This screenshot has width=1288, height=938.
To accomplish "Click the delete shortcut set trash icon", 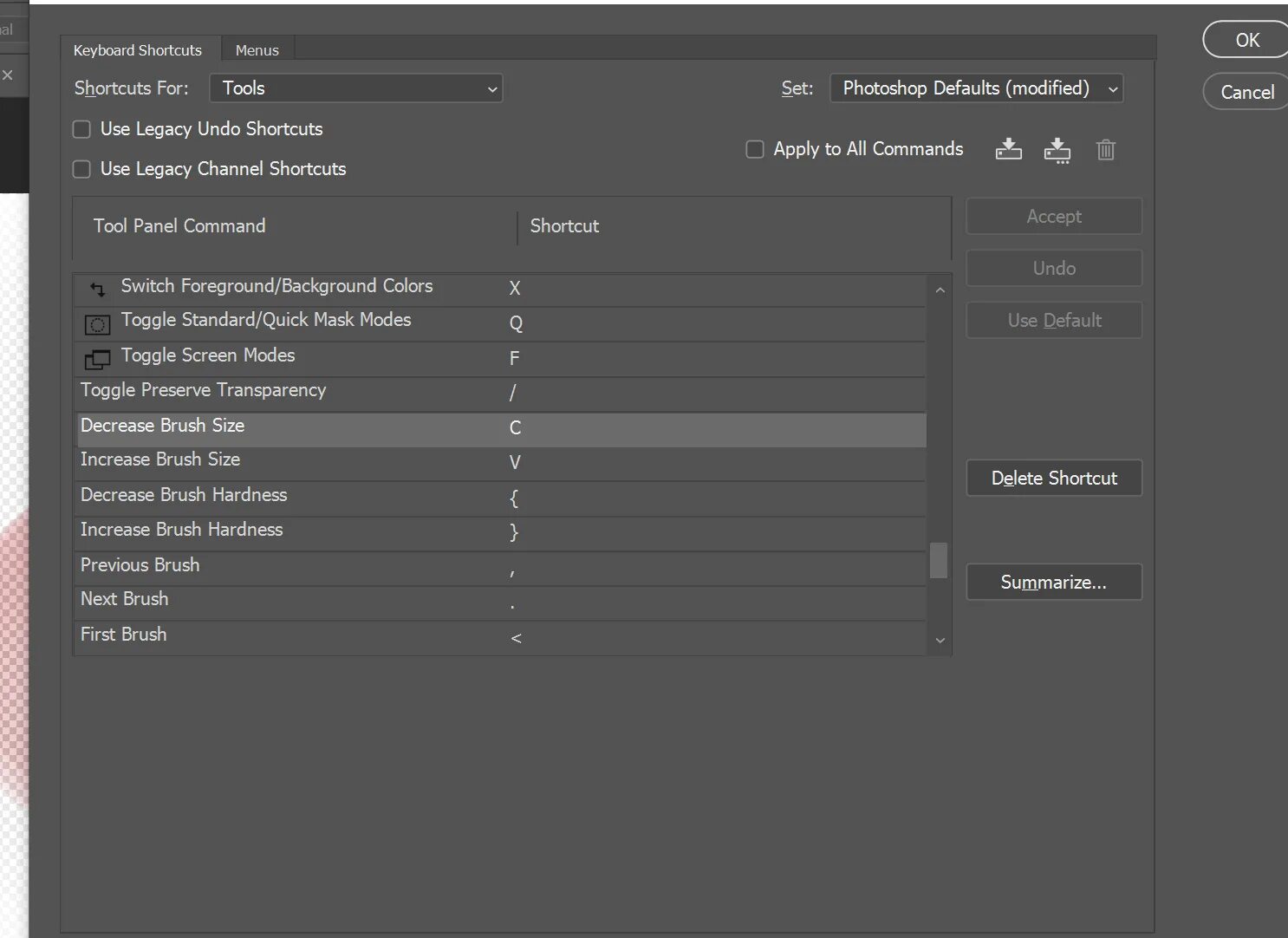I will coord(1105,150).
